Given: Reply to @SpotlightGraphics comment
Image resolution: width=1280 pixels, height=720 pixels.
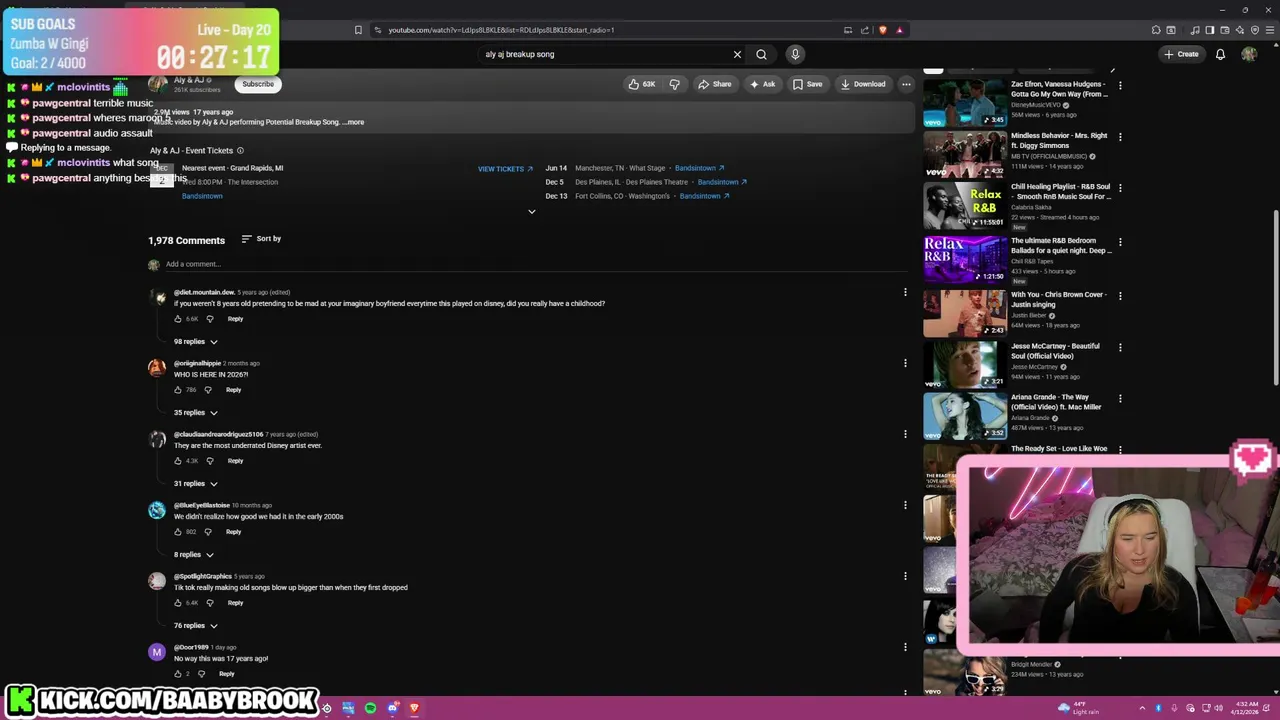Looking at the screenshot, I should click(x=235, y=603).
